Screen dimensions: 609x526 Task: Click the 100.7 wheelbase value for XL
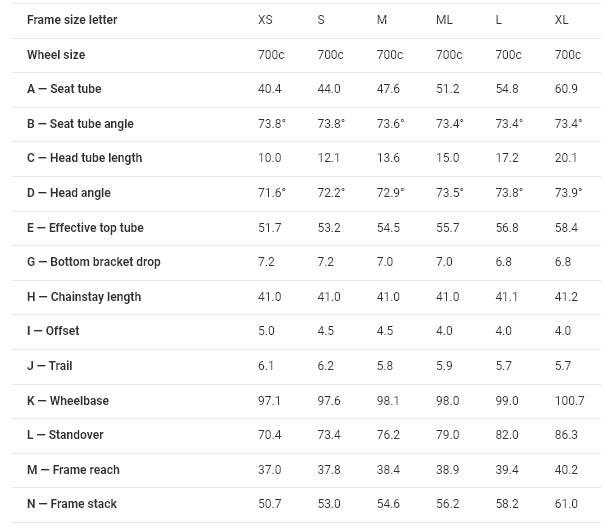click(x=570, y=401)
